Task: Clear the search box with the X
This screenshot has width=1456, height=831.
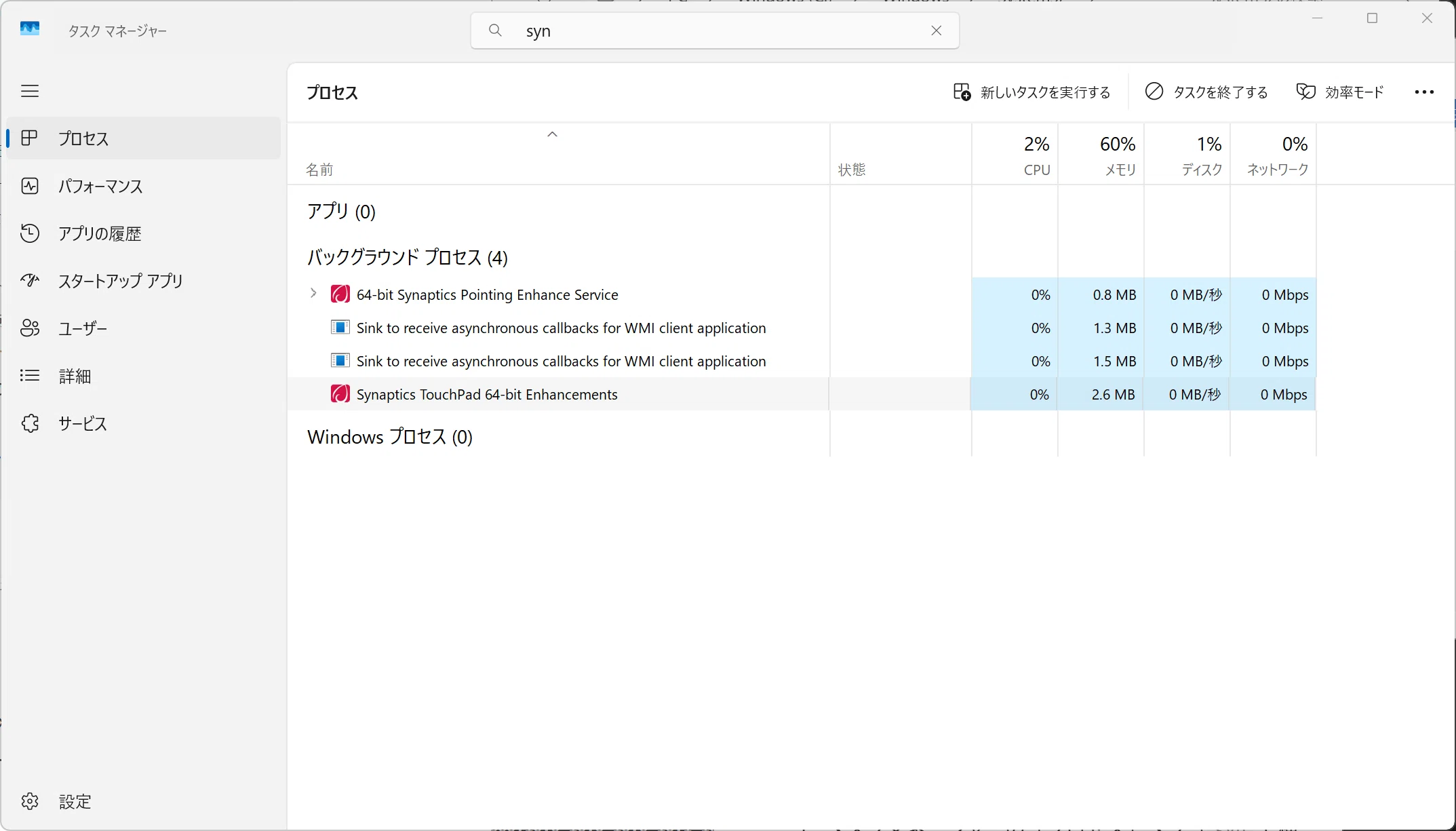Action: (x=936, y=31)
